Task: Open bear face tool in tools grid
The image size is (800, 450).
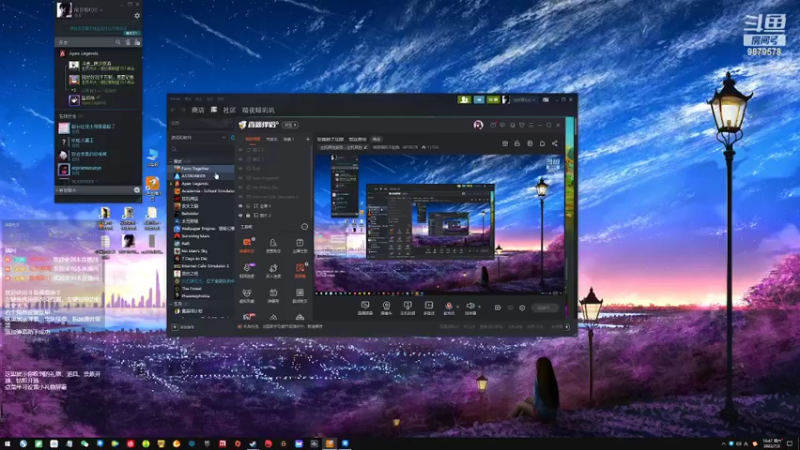Action: [247, 295]
